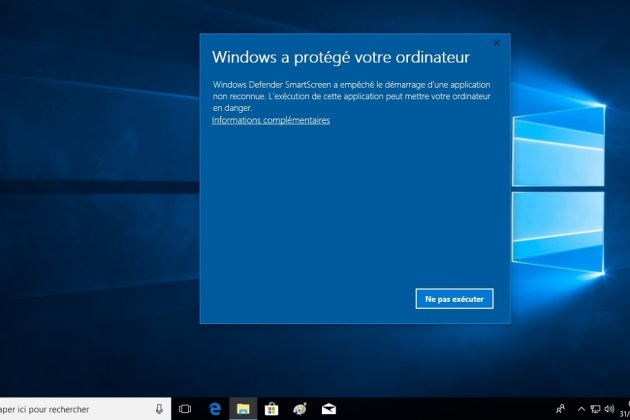The width and height of the screenshot is (630, 420).
Task: Show hidden system tray icons
Action: tap(581, 409)
